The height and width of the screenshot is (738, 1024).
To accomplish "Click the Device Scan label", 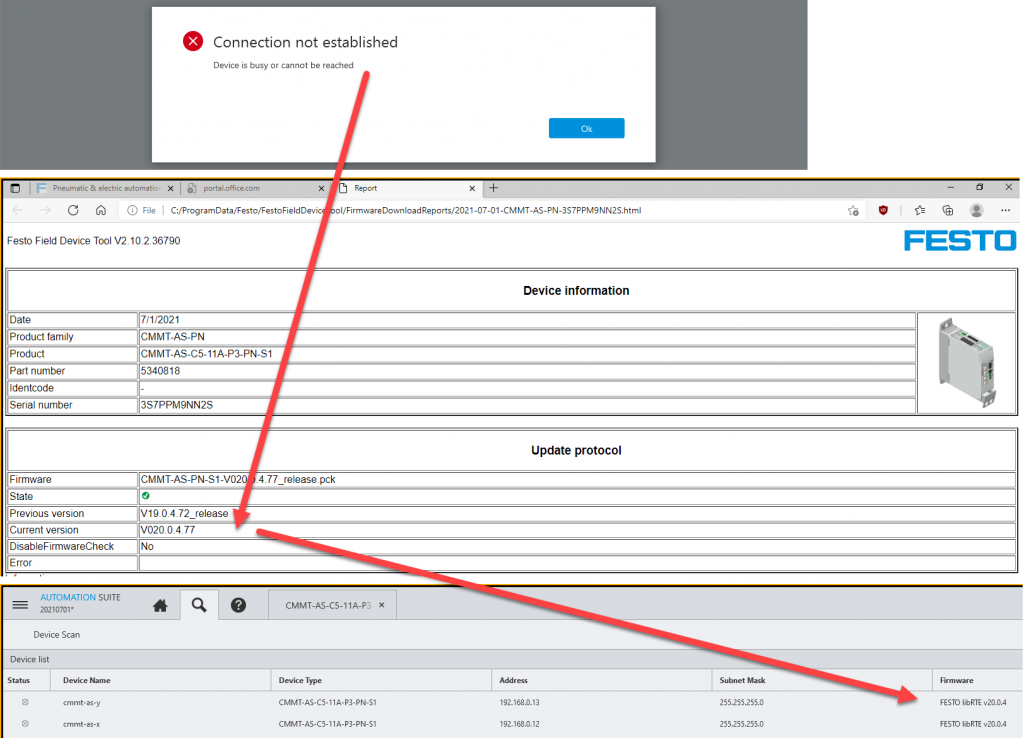I will point(57,635).
